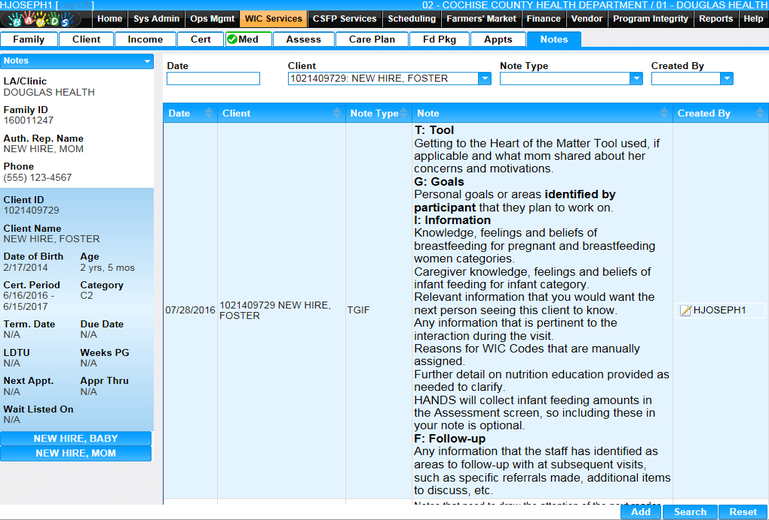Viewport: 769px width, 520px height.
Task: Click into the Date filter field
Action: coord(212,79)
